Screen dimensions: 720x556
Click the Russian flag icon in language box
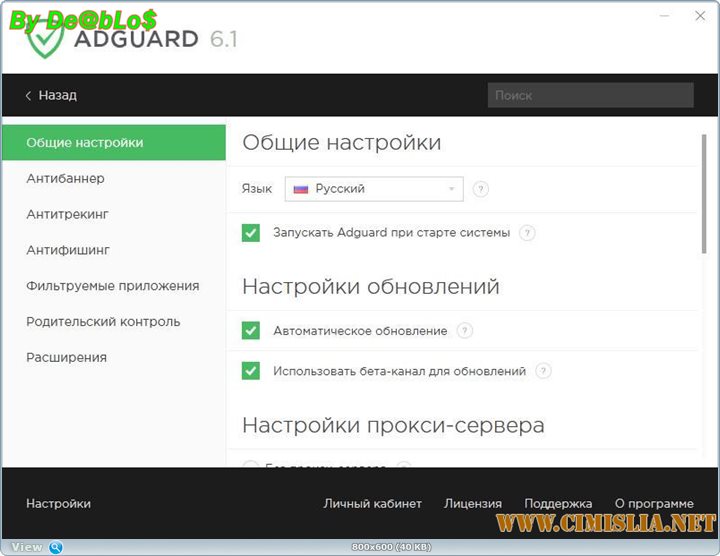301,189
